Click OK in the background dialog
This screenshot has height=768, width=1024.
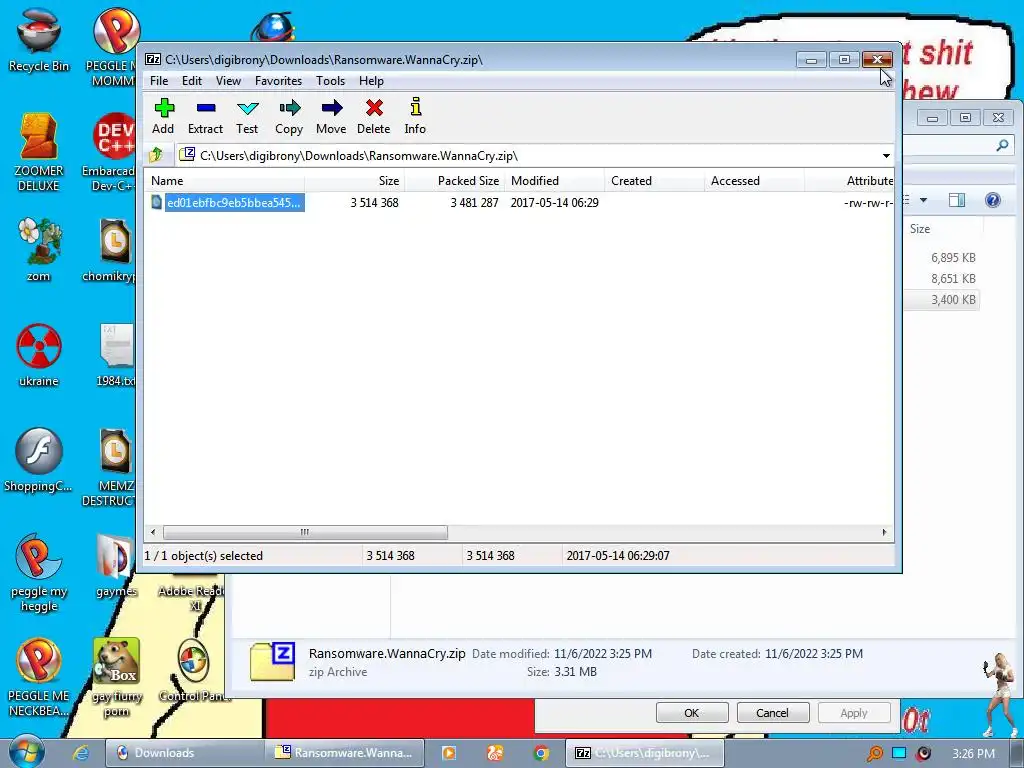(x=692, y=713)
